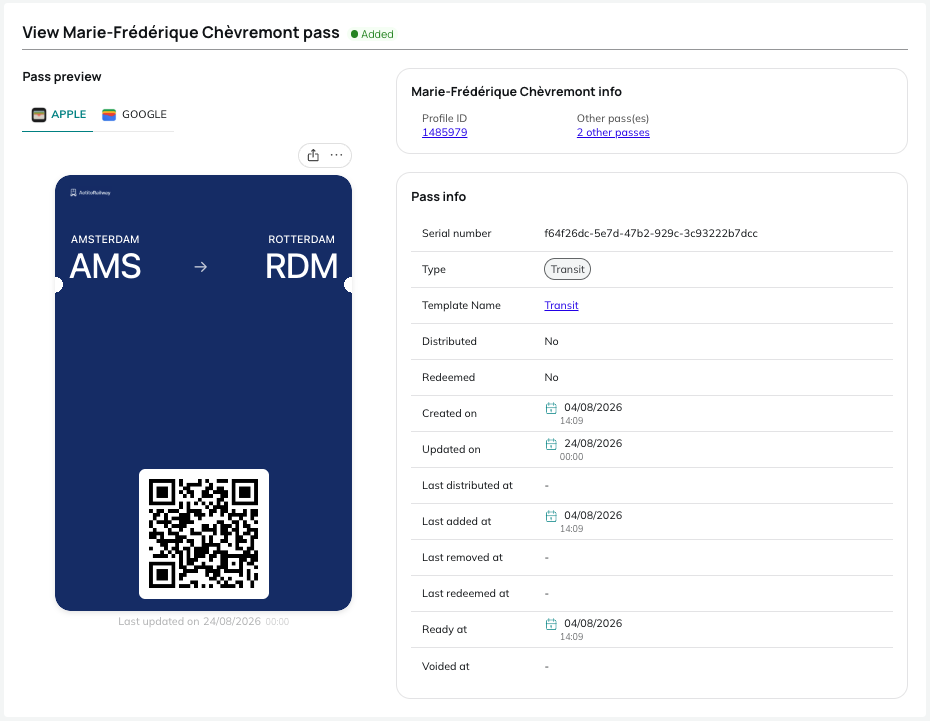Click the Added status text

click(x=377, y=34)
